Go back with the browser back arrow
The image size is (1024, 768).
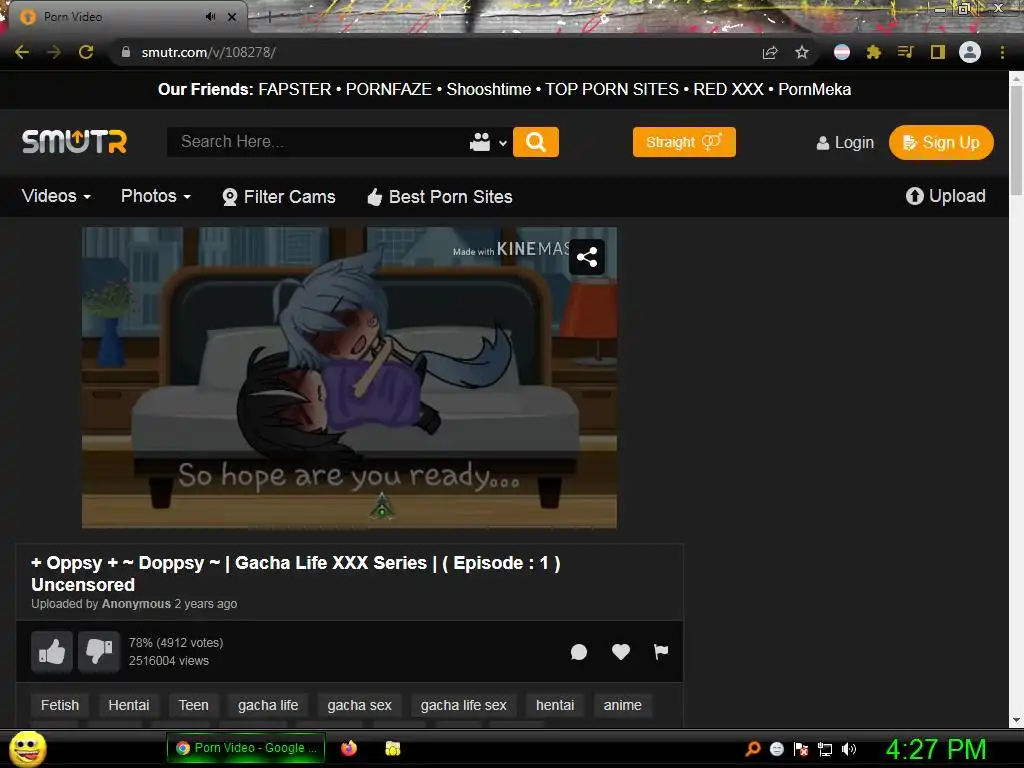coord(22,52)
